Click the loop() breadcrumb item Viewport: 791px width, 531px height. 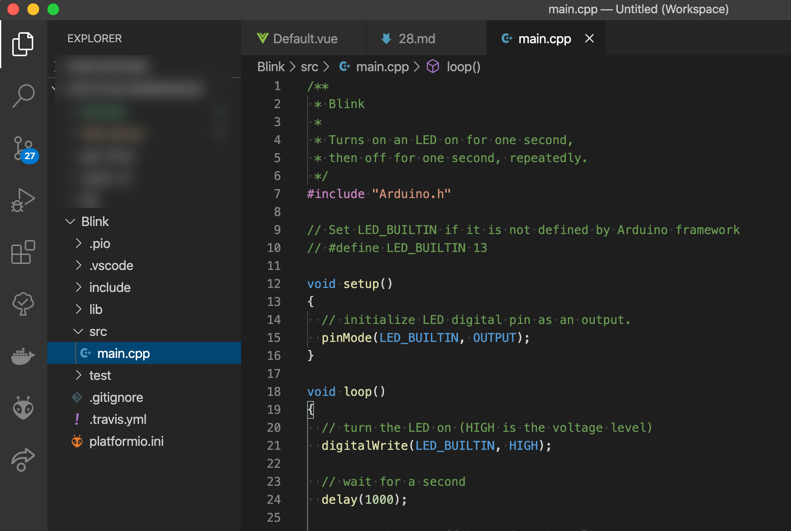coord(463,67)
